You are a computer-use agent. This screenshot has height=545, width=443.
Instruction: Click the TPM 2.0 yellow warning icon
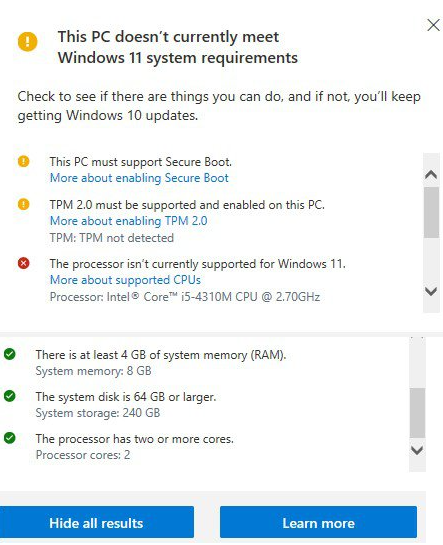coord(24,204)
